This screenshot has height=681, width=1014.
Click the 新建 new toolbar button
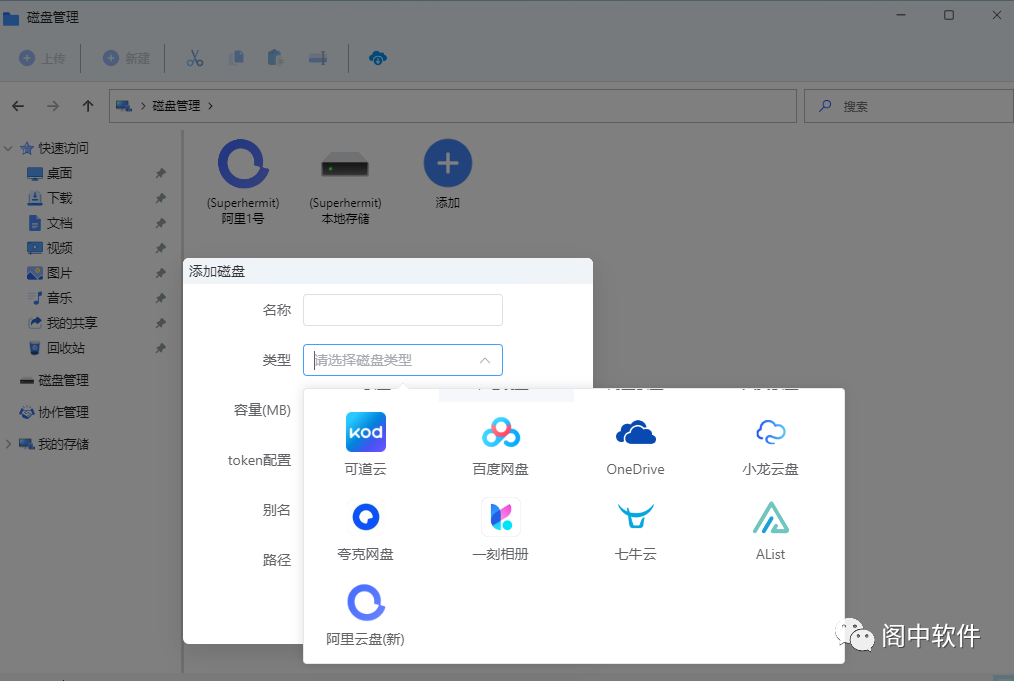tap(126, 58)
